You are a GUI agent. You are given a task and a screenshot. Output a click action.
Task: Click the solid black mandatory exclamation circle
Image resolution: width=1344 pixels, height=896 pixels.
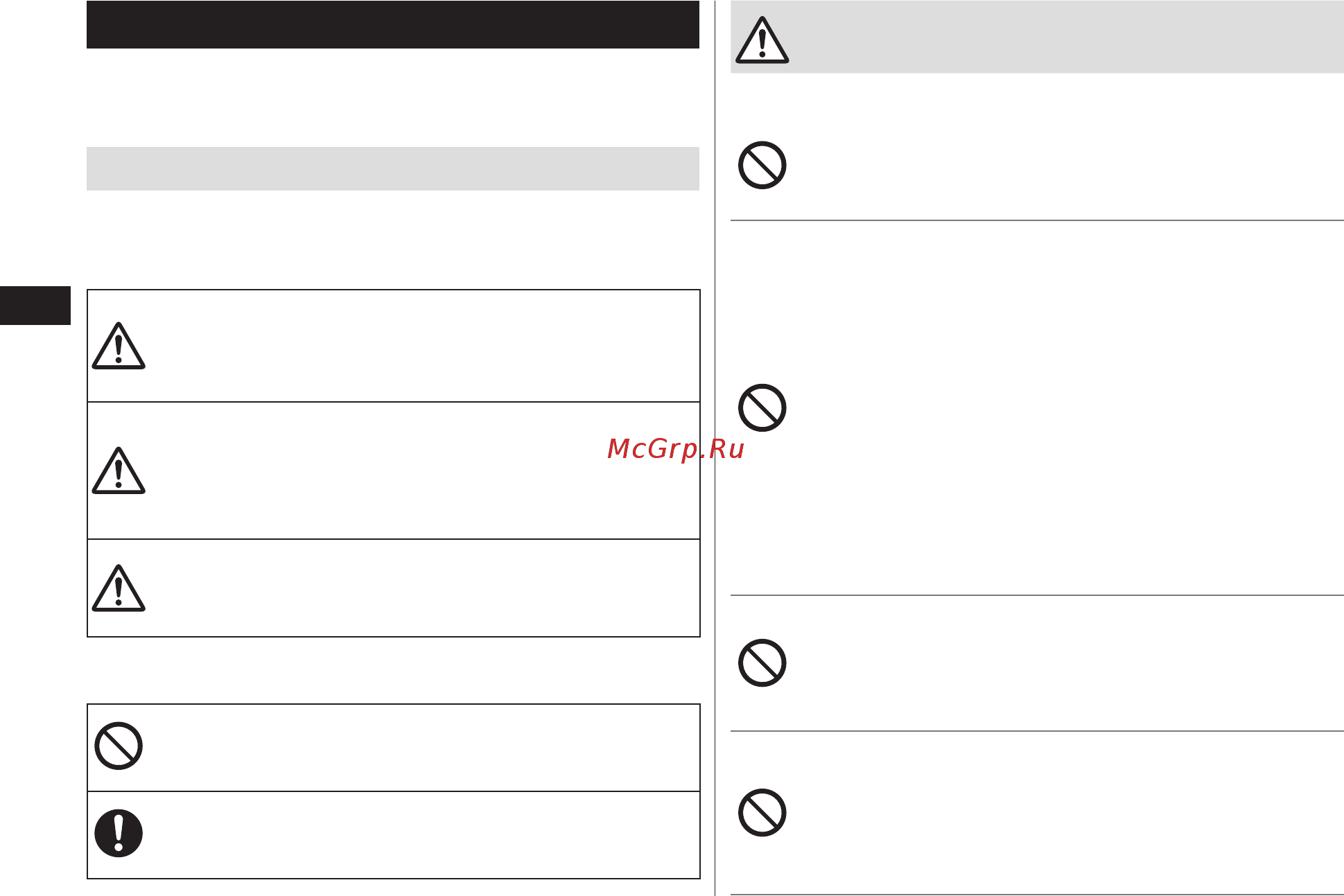click(x=119, y=834)
